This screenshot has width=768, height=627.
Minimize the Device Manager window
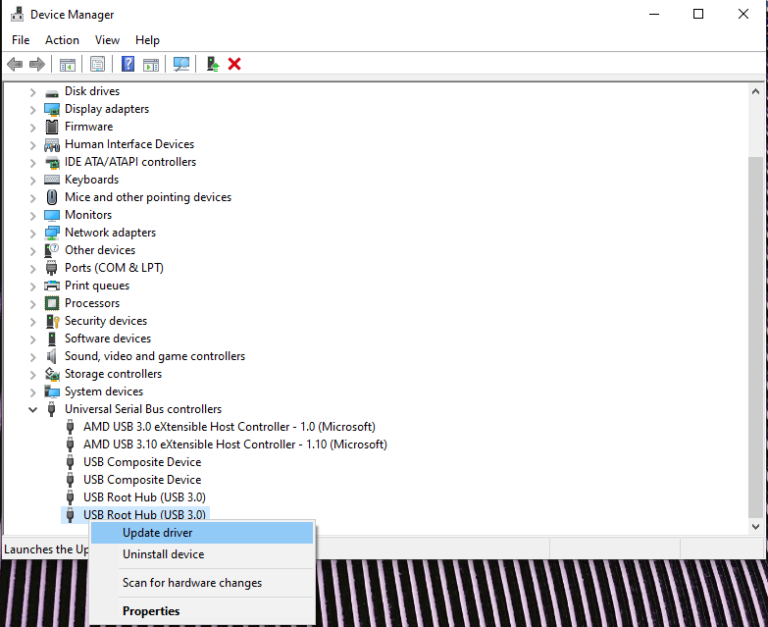[654, 14]
